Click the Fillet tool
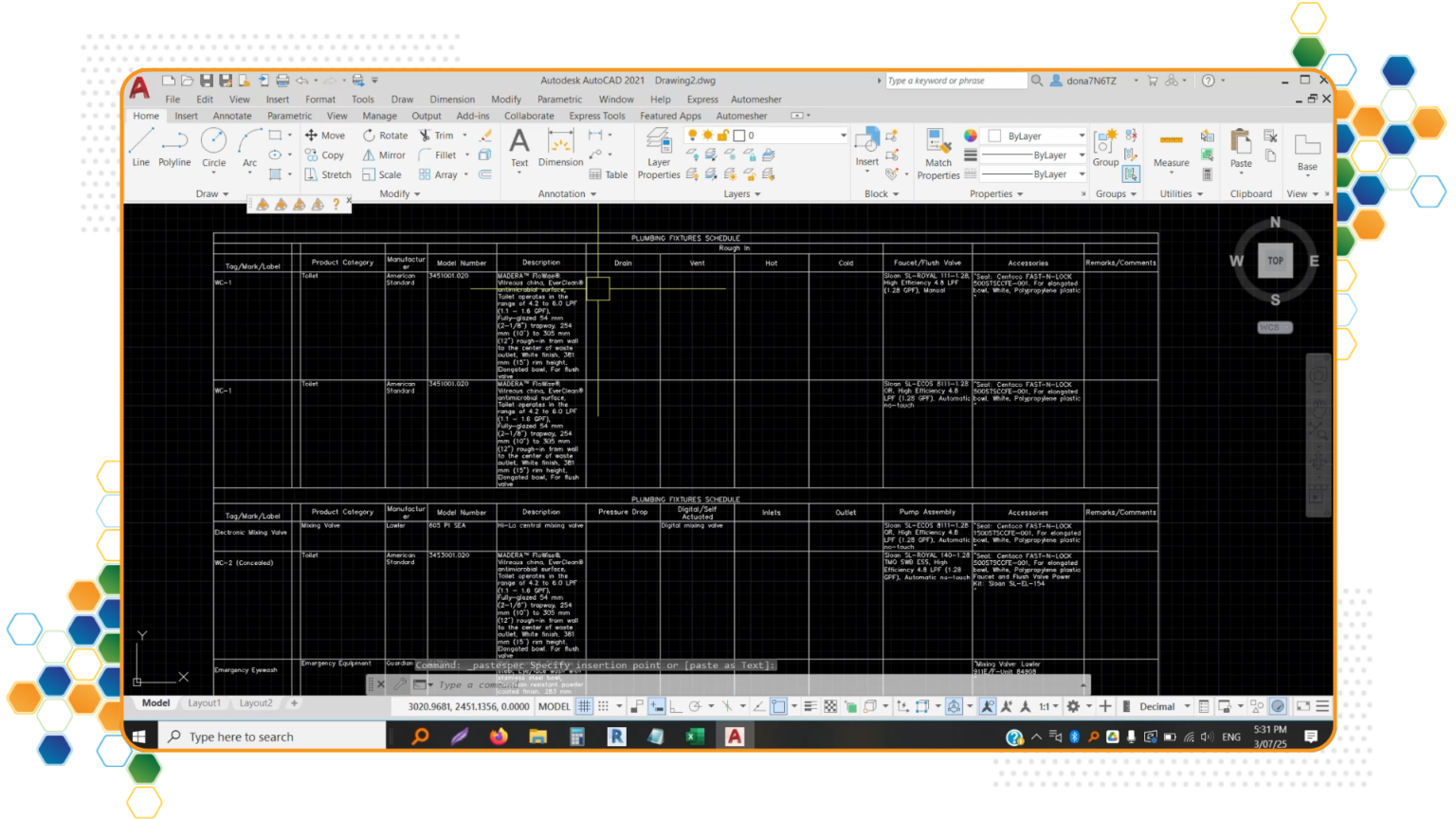The image size is (1456, 819). click(x=437, y=155)
